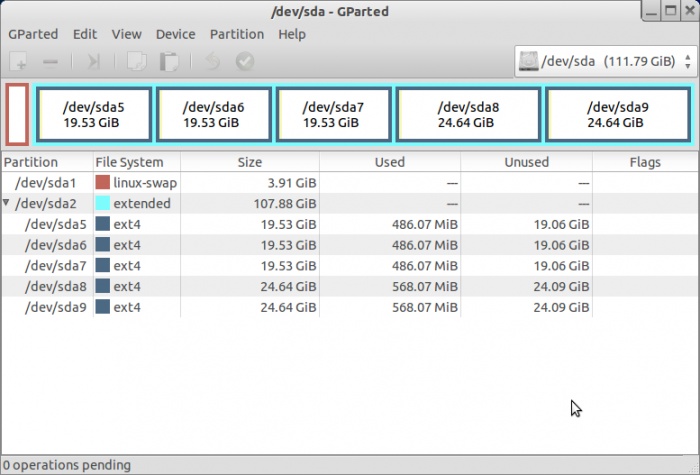700x475 pixels.
Task: Click the Flags column header
Action: (645, 162)
